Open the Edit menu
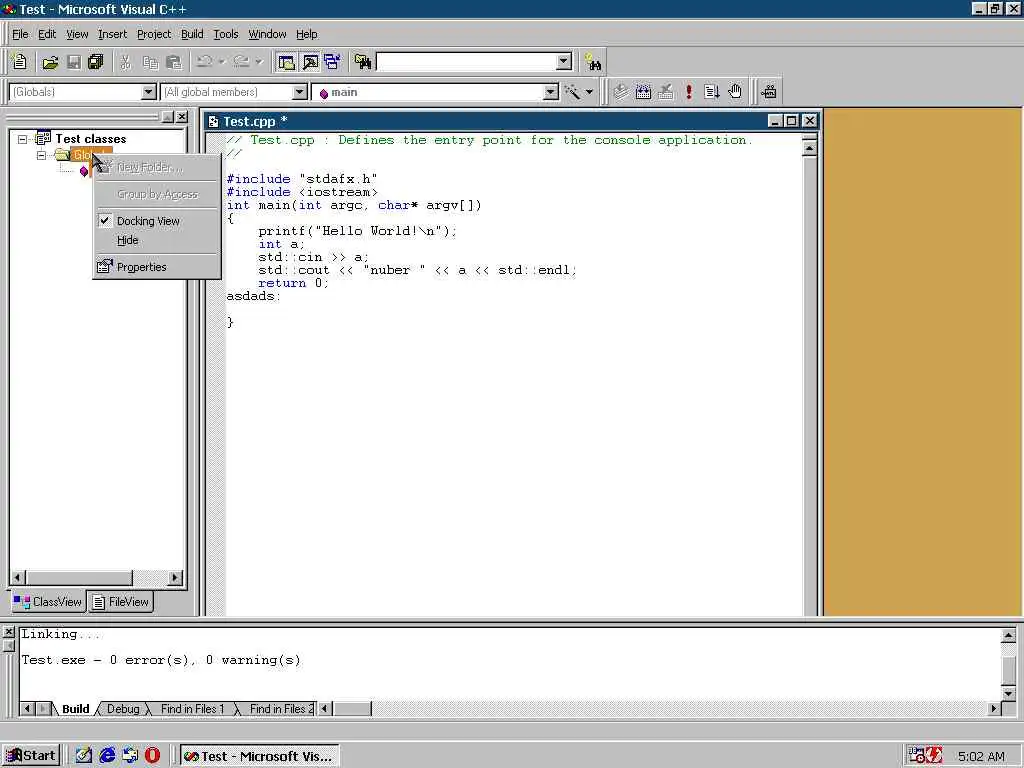The width and height of the screenshot is (1024, 768). pos(47,34)
